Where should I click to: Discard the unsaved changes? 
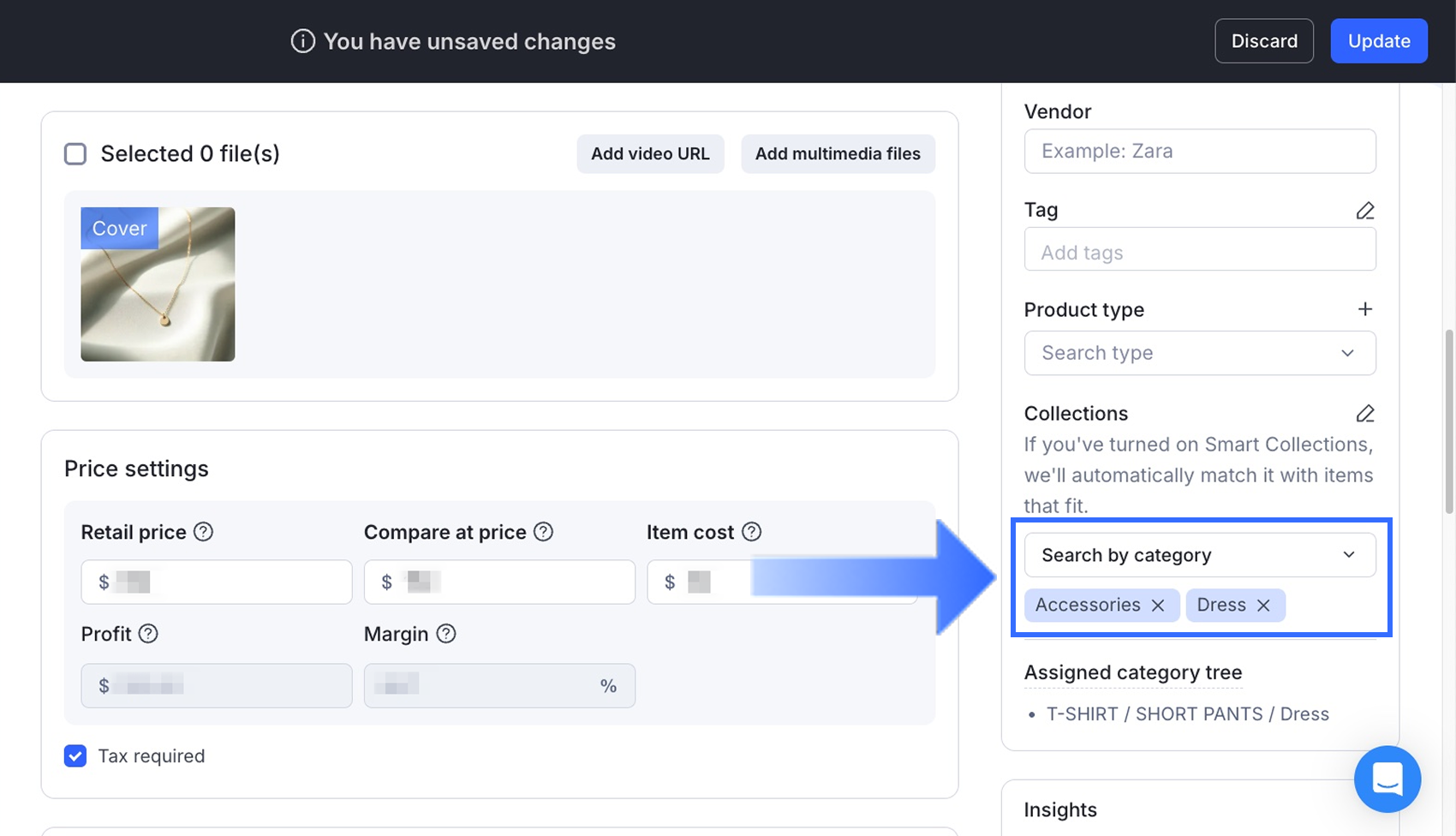[1263, 41]
